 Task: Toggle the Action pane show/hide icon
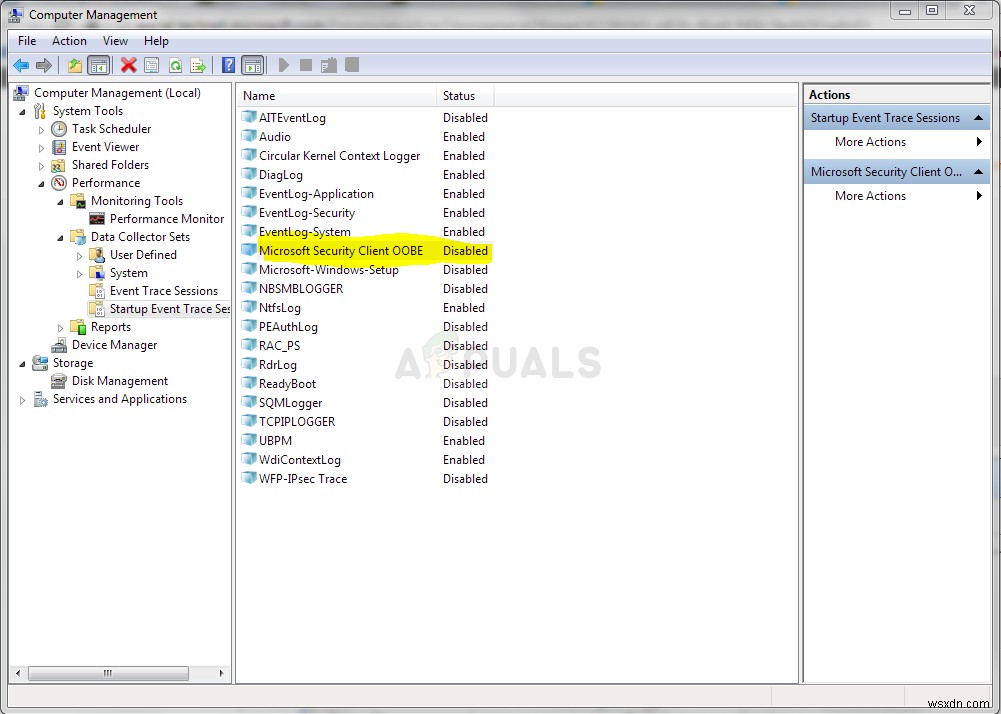pos(252,65)
